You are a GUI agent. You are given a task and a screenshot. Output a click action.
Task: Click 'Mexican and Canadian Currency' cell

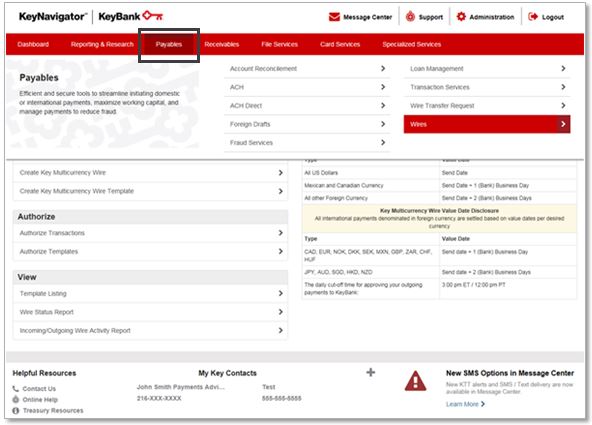tap(370, 185)
